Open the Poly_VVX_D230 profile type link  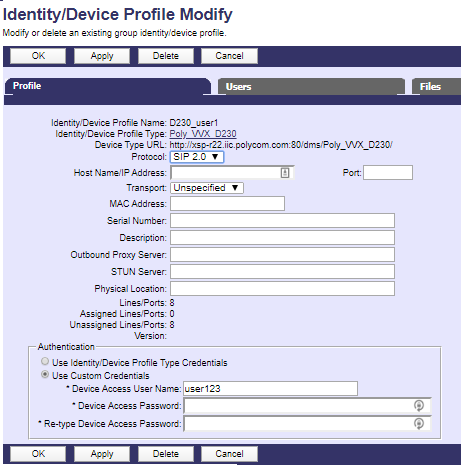tap(203, 134)
